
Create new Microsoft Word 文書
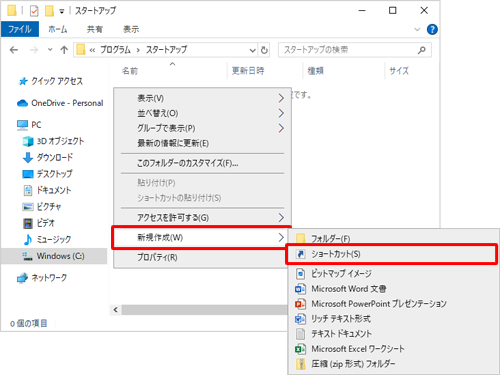tap(393, 289)
